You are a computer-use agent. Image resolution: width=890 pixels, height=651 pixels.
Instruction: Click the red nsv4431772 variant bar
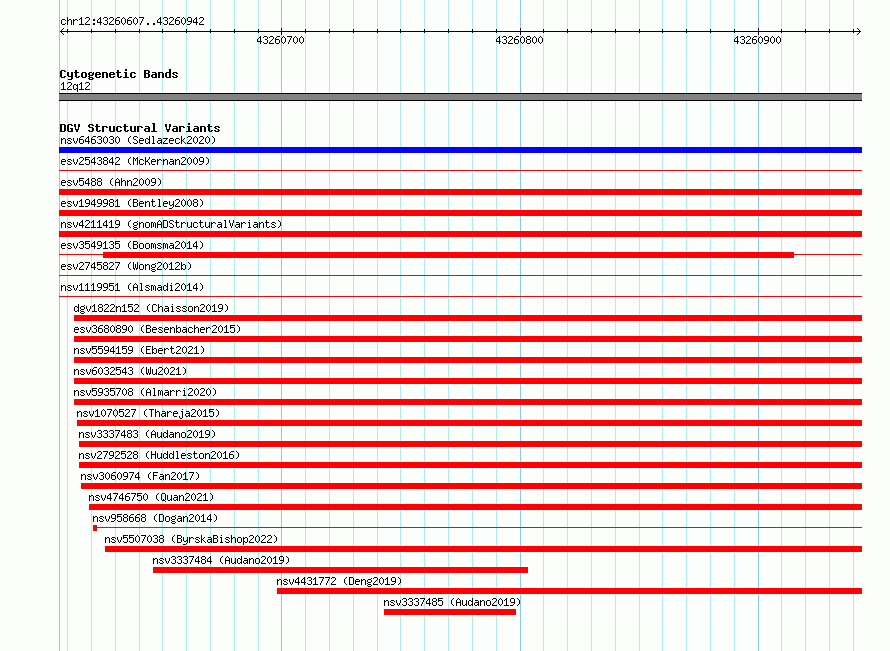coord(569,591)
